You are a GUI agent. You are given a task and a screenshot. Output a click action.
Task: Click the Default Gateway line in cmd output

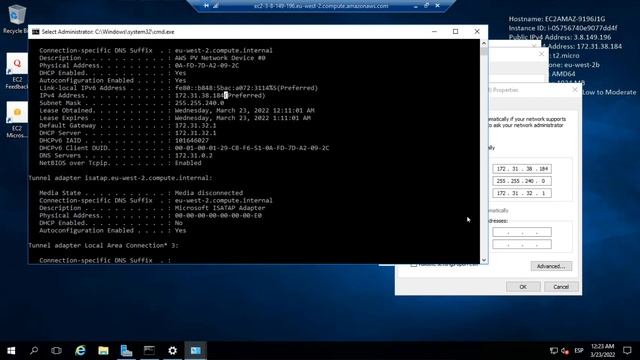coord(128,125)
